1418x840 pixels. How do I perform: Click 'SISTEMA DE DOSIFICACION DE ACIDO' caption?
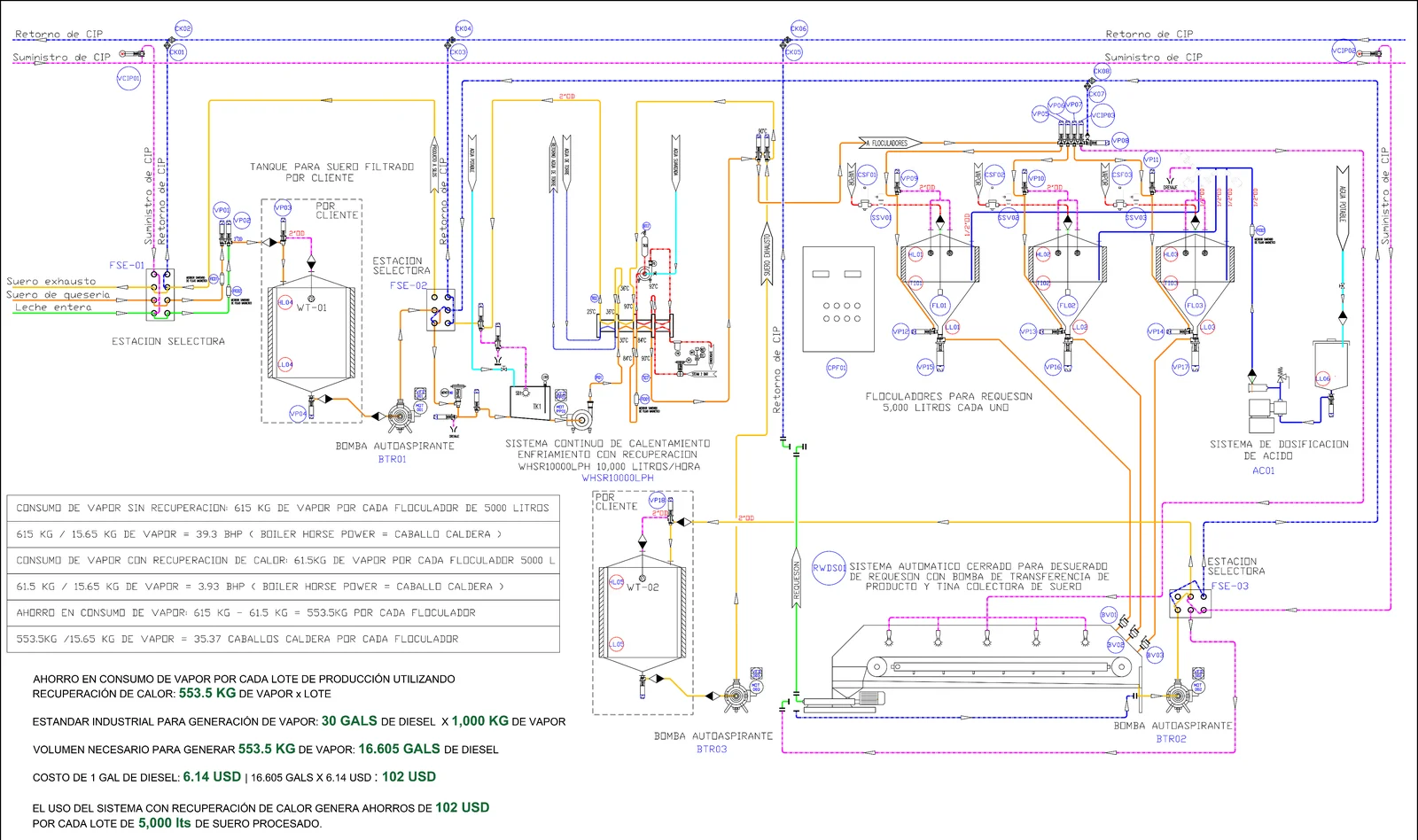click(x=1279, y=449)
